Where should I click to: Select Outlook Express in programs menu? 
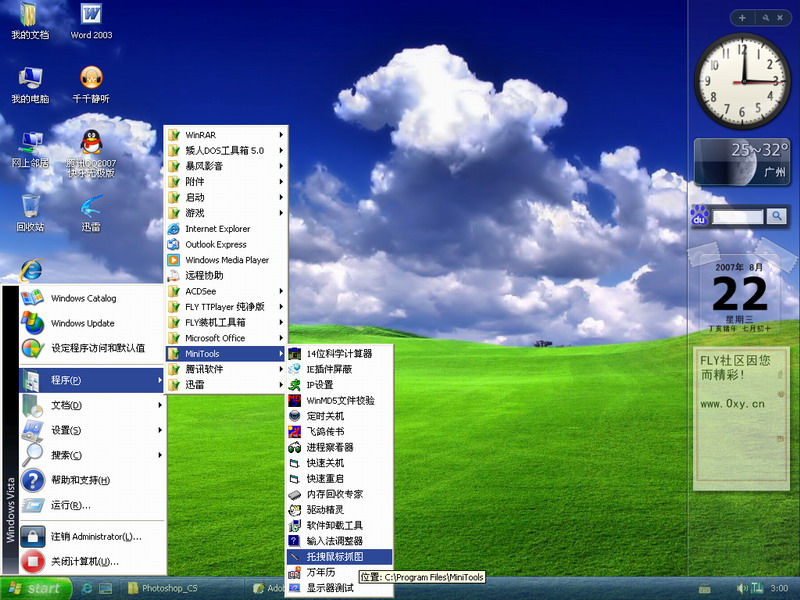(x=226, y=244)
